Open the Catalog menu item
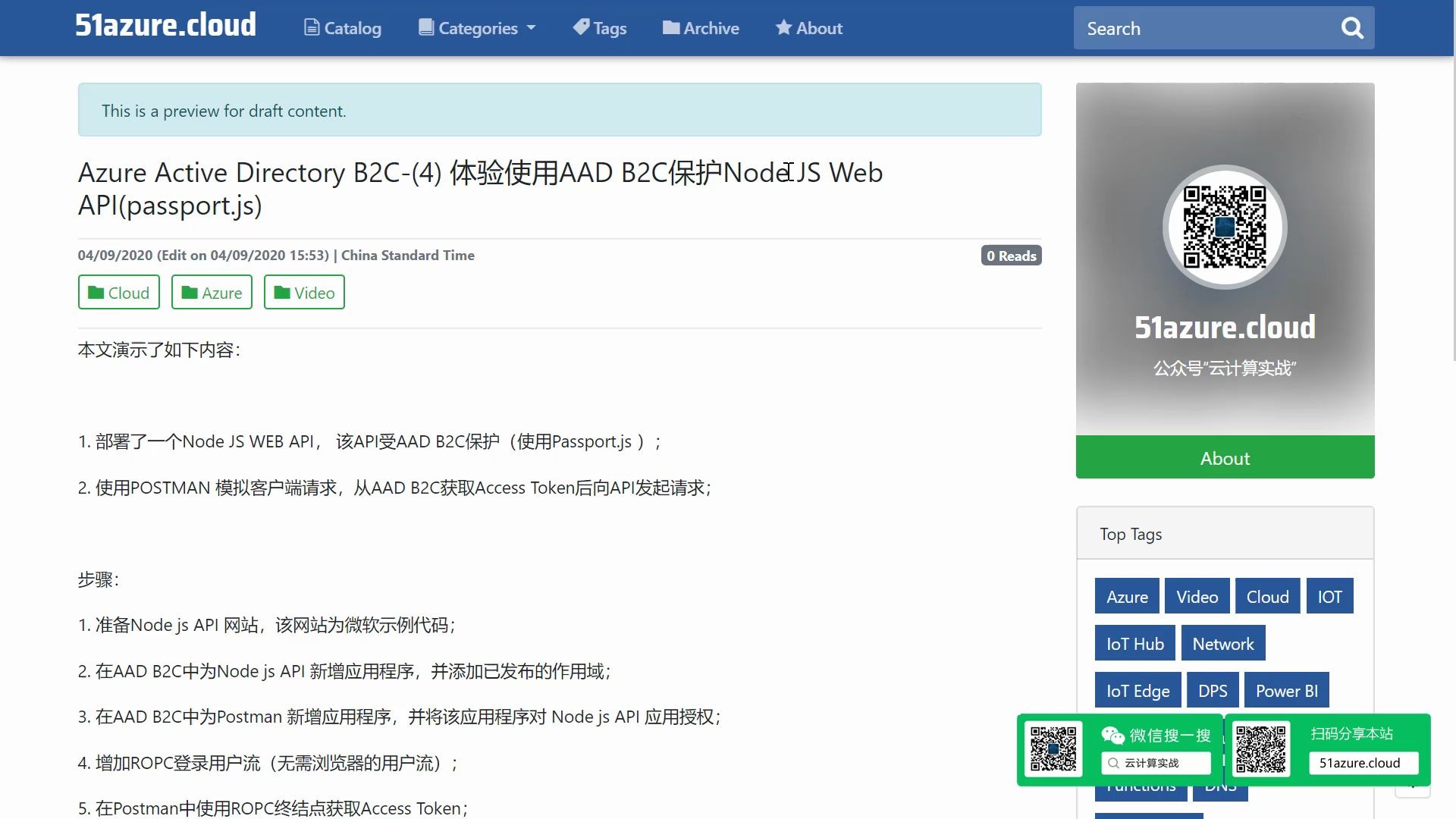1456x819 pixels. pyautogui.click(x=343, y=28)
